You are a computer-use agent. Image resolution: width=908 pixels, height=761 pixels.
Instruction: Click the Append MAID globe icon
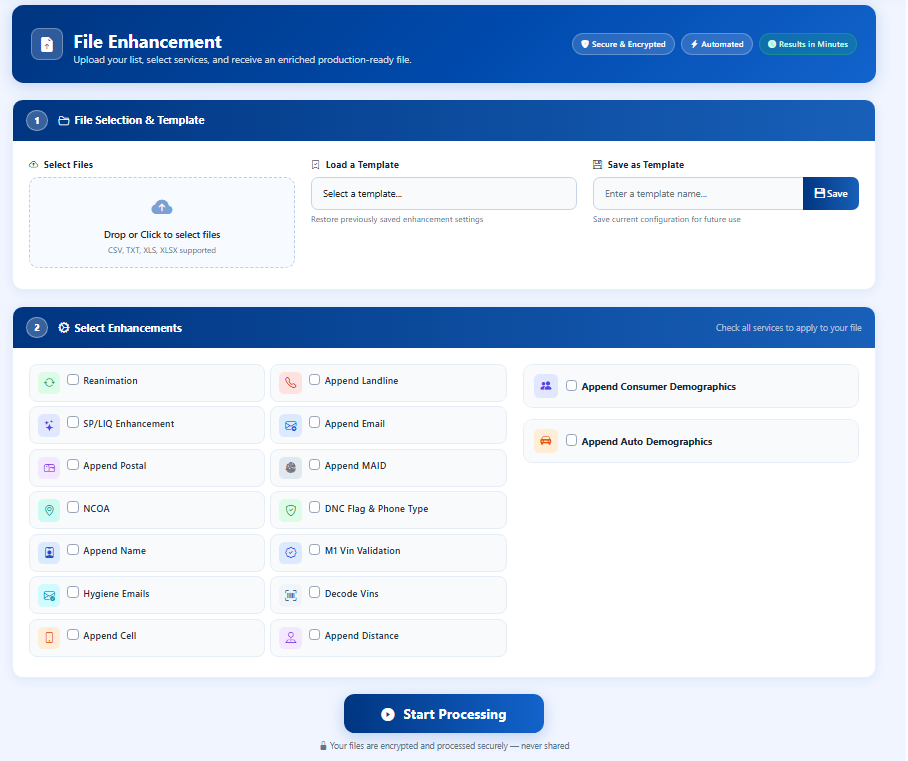291,468
